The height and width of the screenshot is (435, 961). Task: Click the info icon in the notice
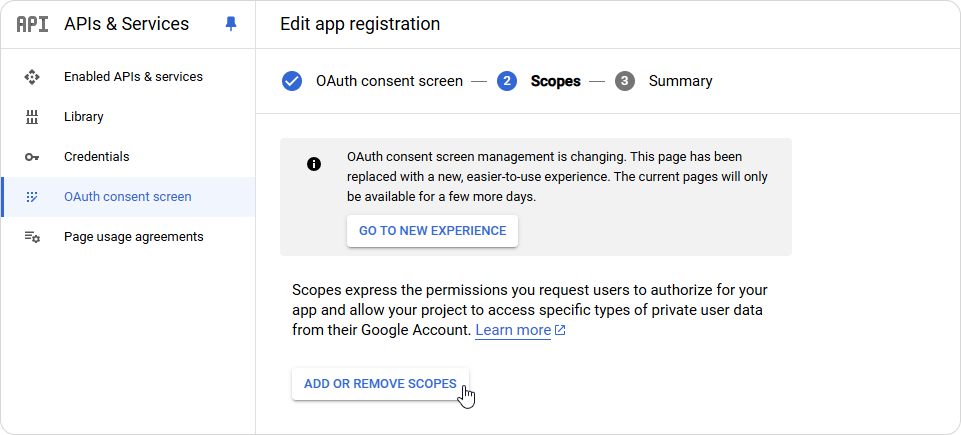coord(314,164)
